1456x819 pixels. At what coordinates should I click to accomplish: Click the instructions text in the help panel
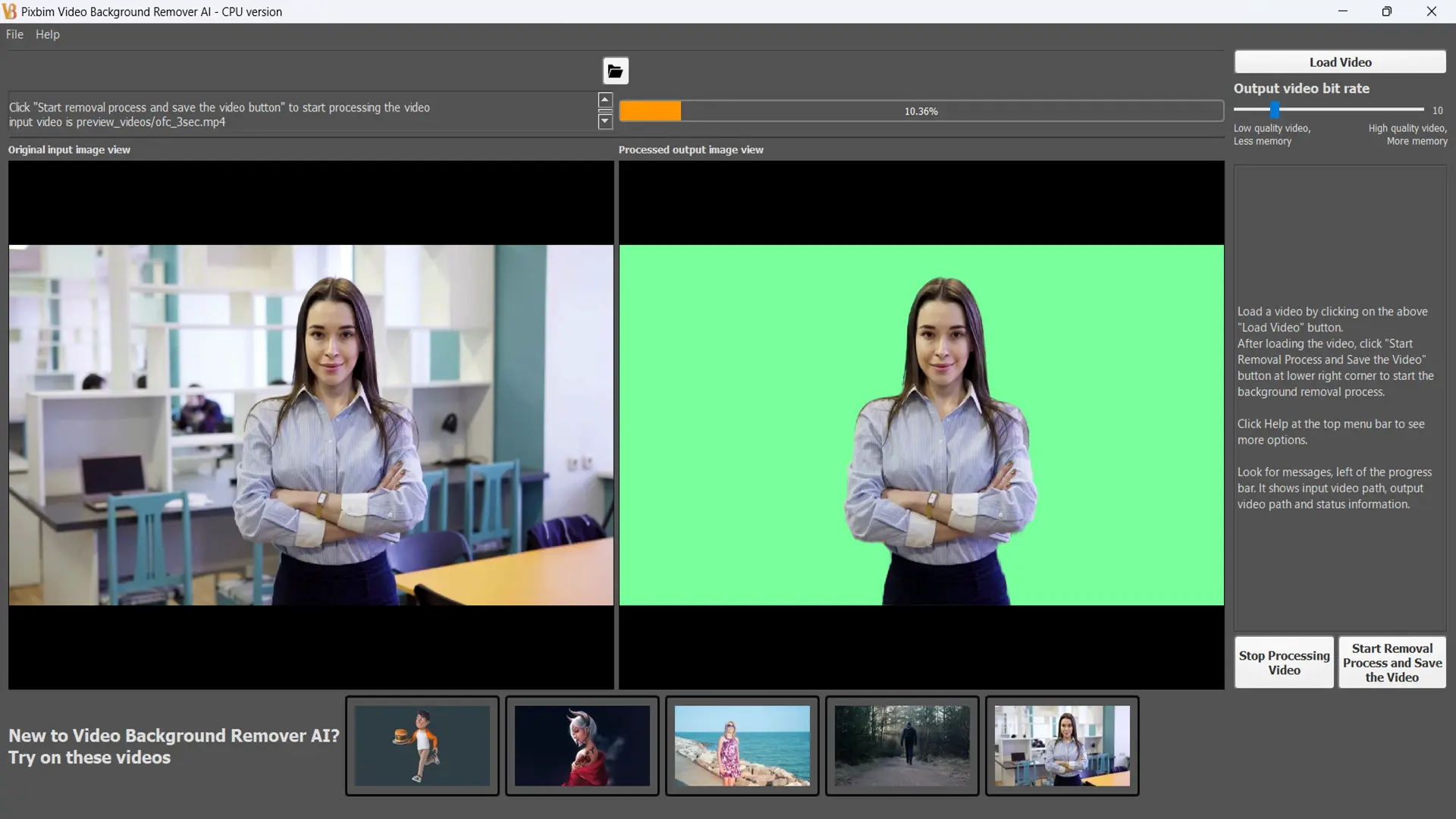click(x=1335, y=408)
